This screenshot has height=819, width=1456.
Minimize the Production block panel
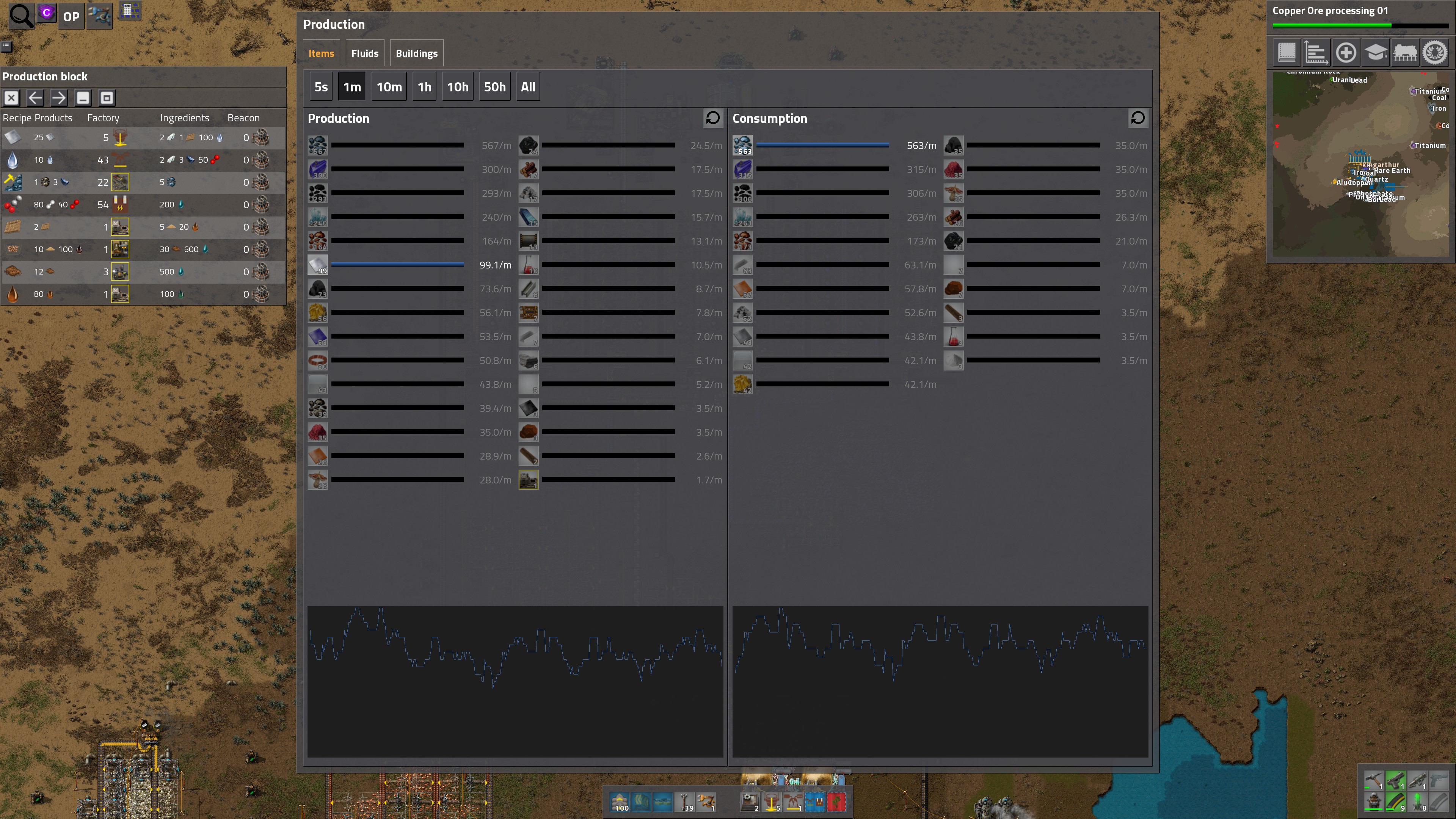click(x=83, y=98)
